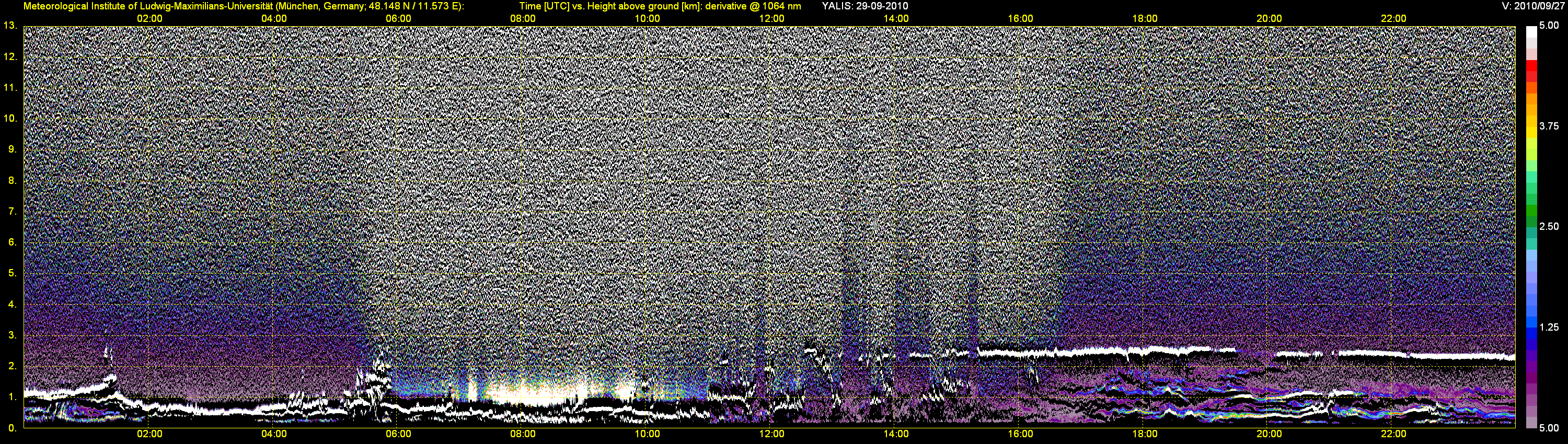
Task: Click the 13. height axis label
Action: 10,26
